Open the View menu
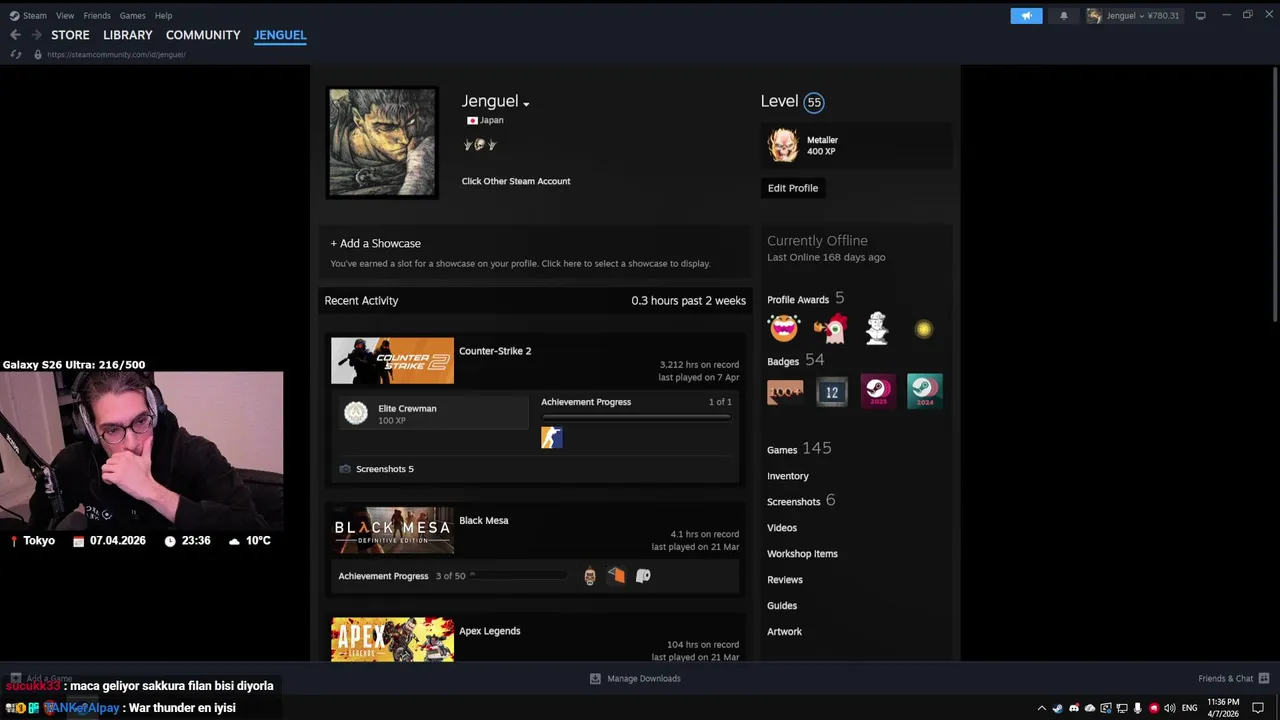 65,15
